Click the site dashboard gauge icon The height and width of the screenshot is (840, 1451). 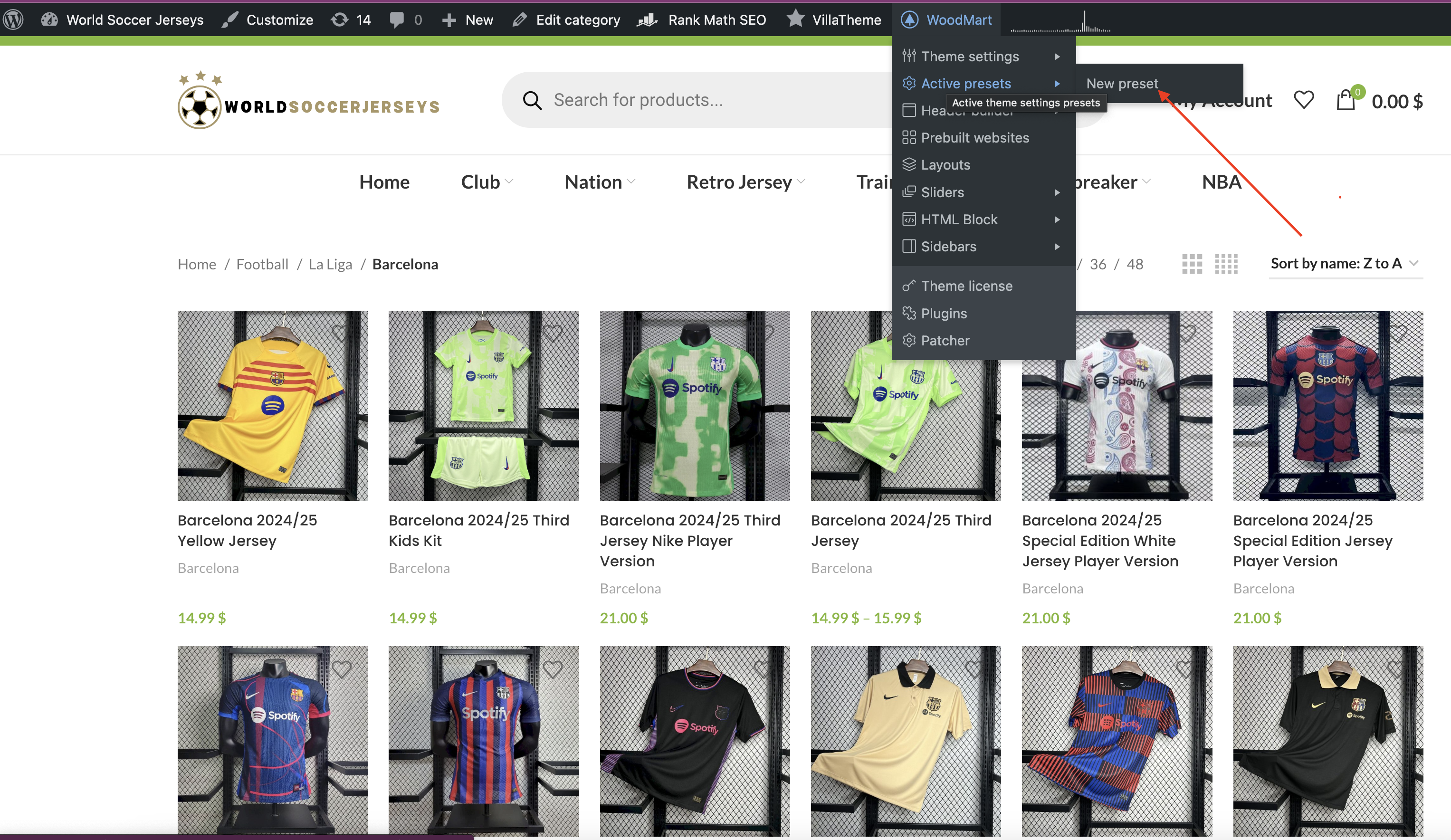point(49,19)
